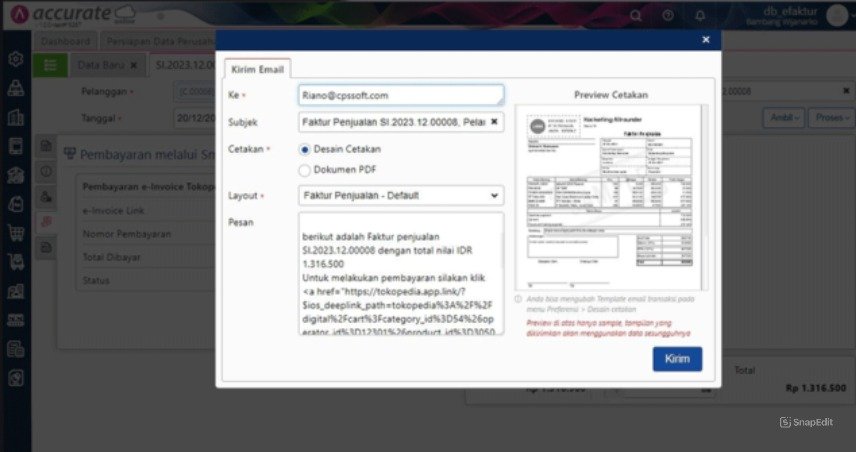Click the Tanggal date field
Screen dimensions: 856x452
(195, 118)
